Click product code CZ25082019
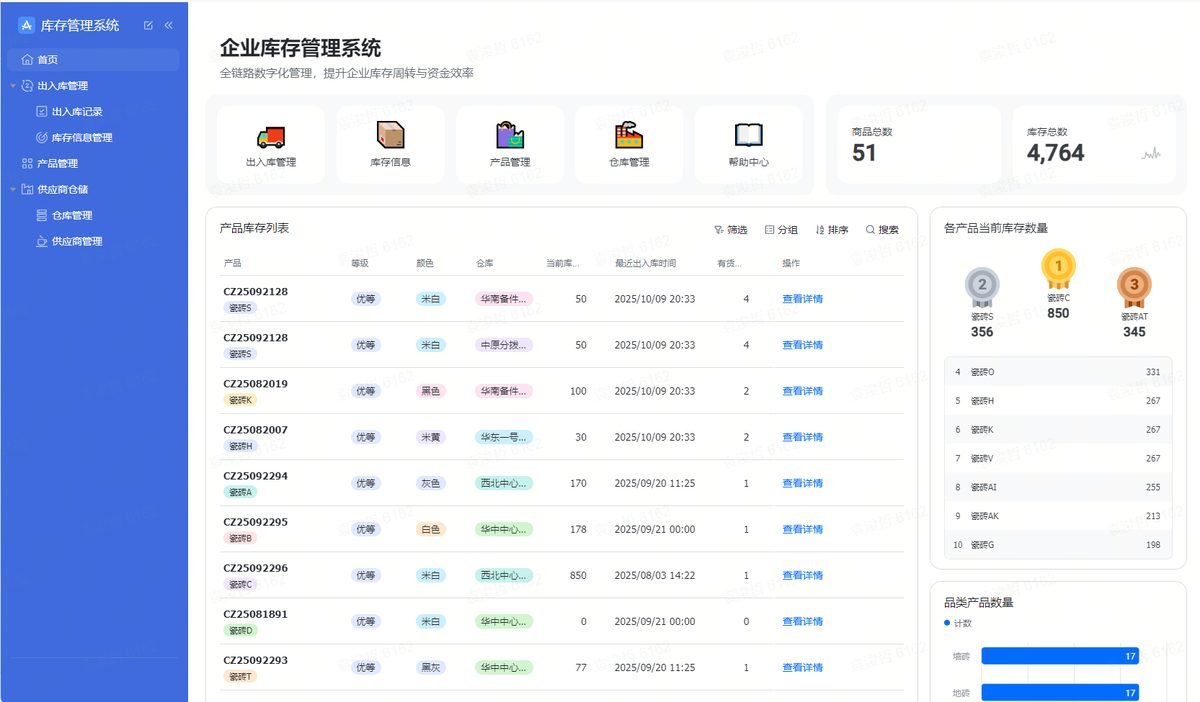The height and width of the screenshot is (702, 1200). coord(255,384)
